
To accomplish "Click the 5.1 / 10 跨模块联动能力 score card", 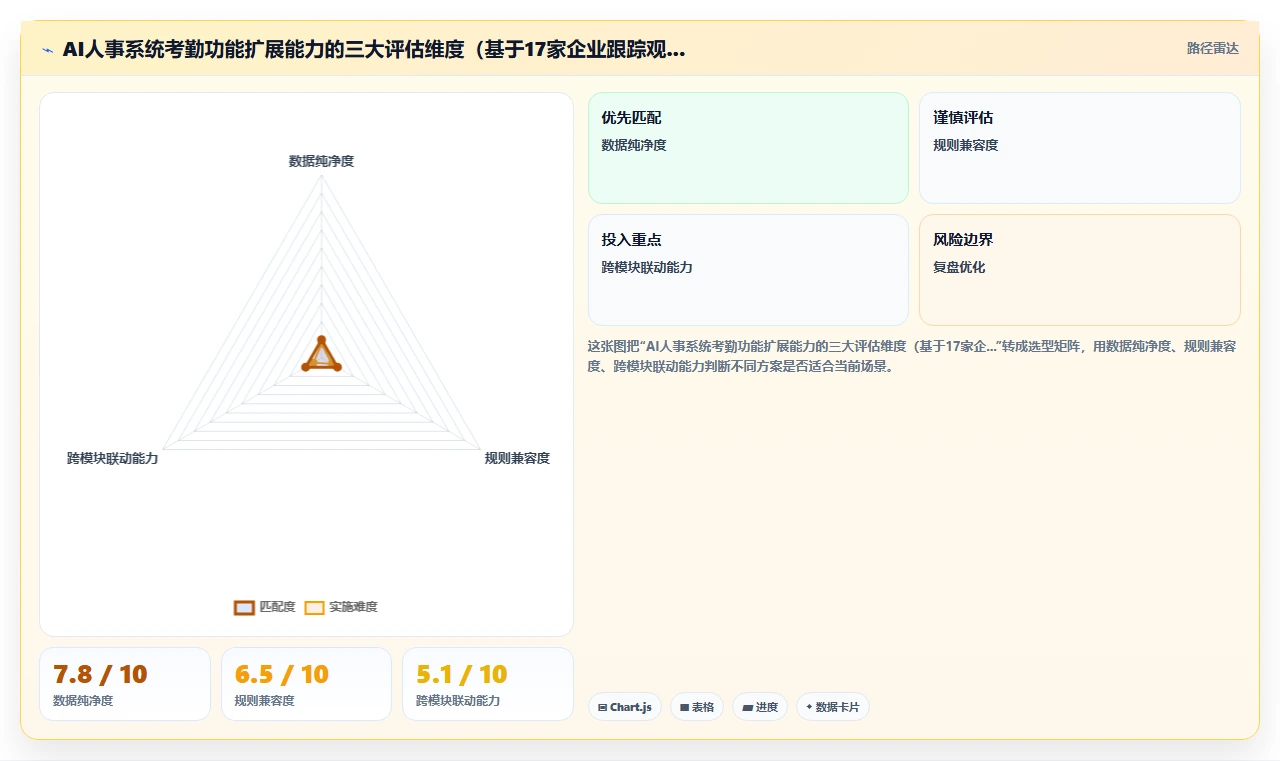I will (488, 684).
